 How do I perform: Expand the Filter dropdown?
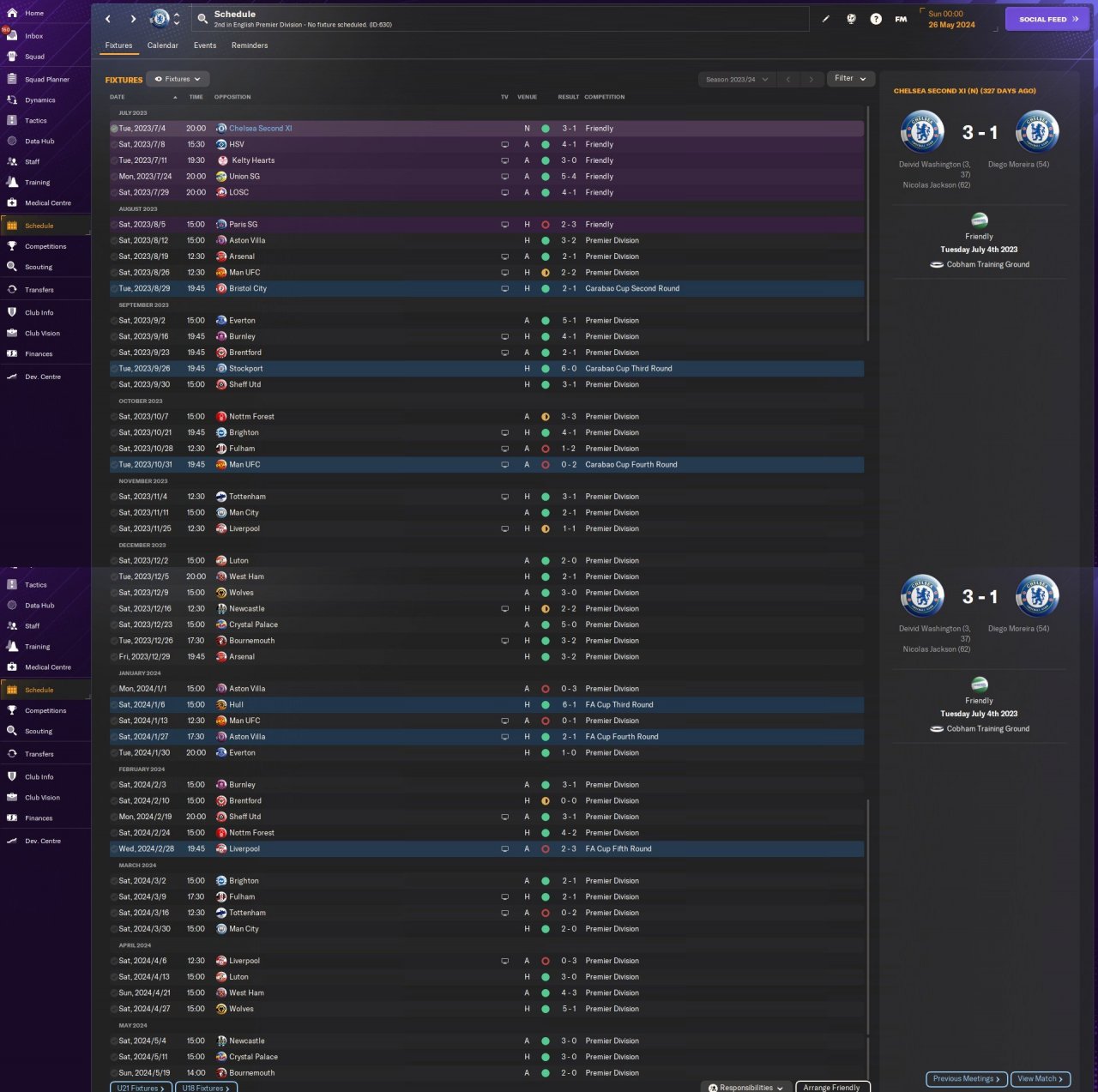pyautogui.click(x=850, y=79)
